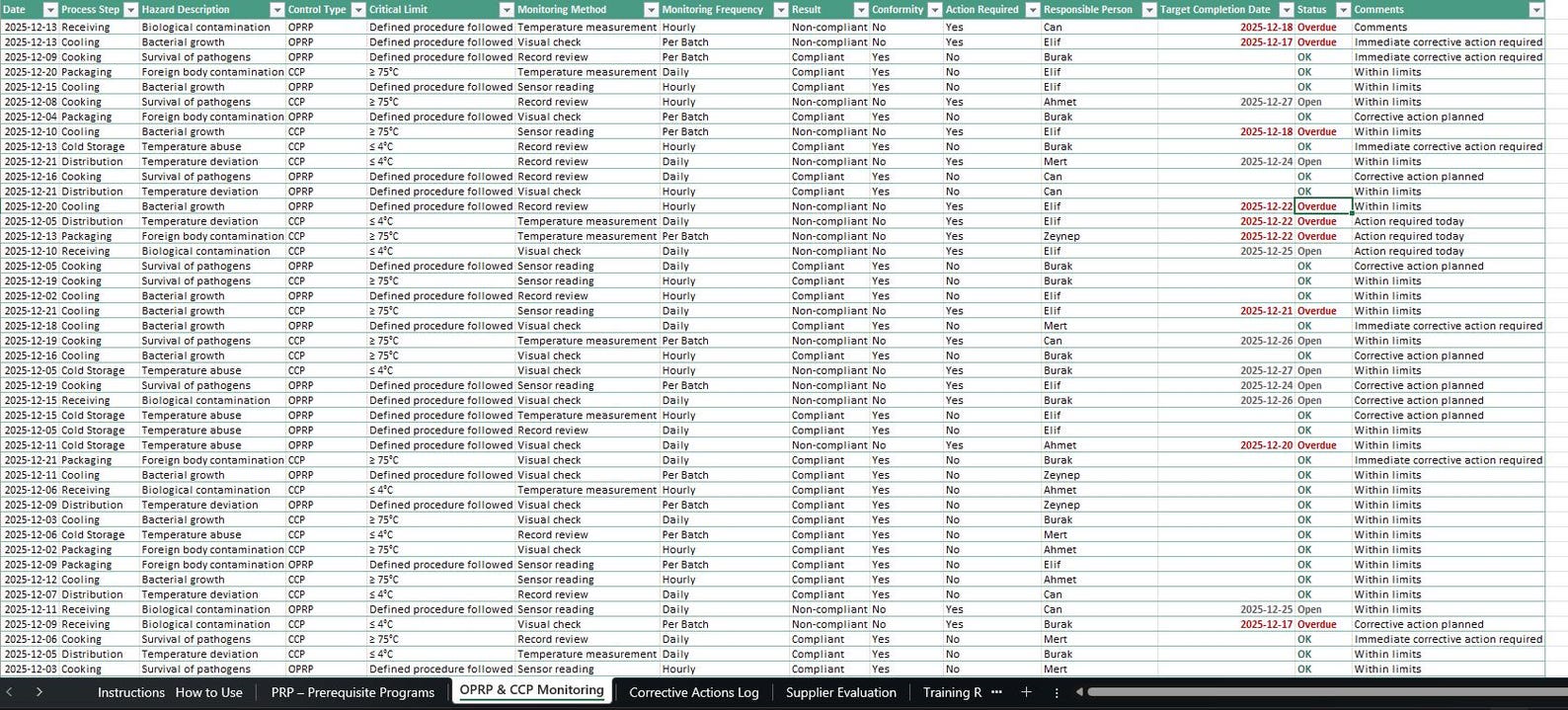Open the Conformity filter dropdown
The width and height of the screenshot is (1568, 710).
coord(934,10)
